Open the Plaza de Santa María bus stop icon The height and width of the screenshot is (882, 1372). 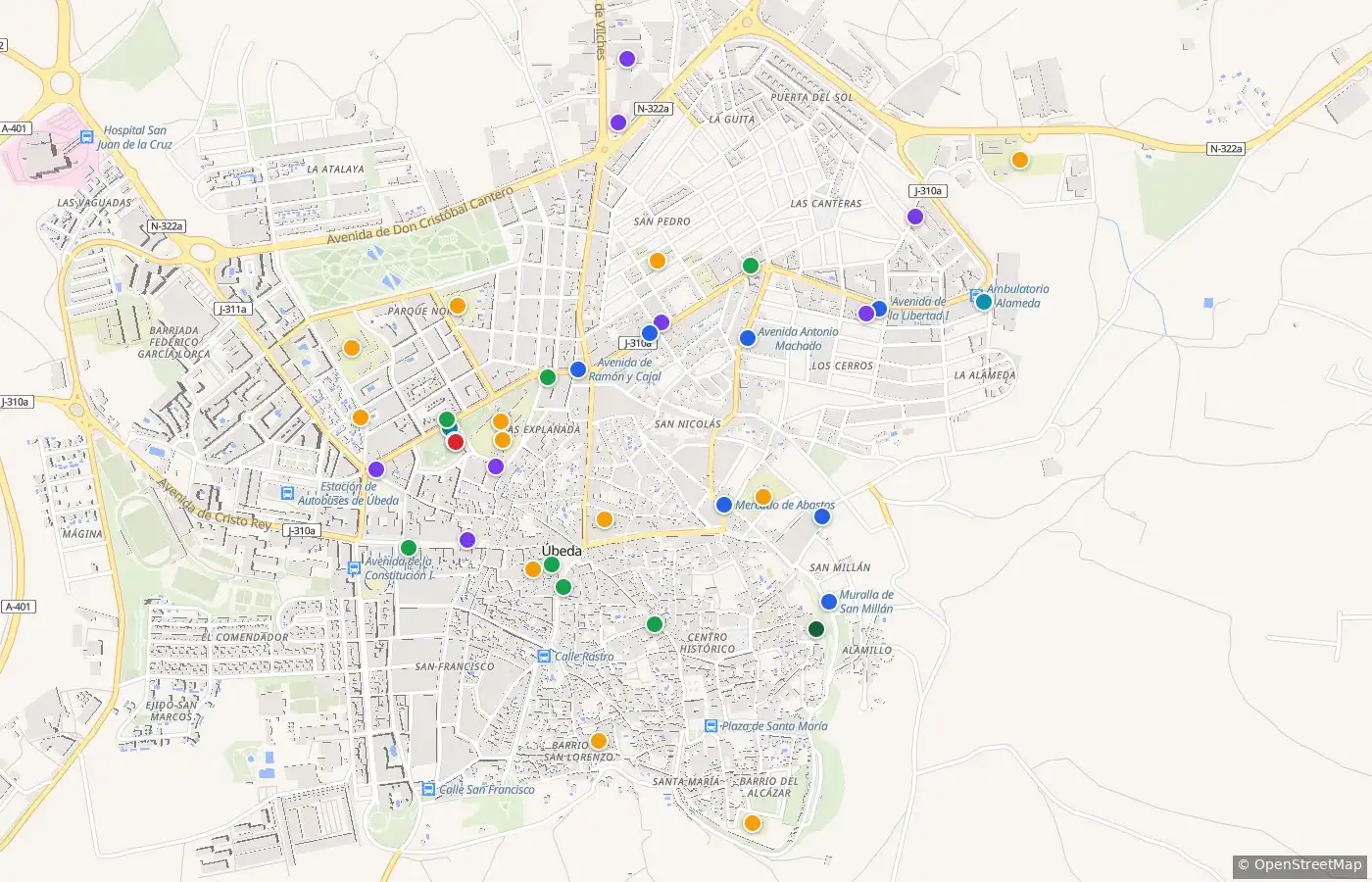point(711,726)
